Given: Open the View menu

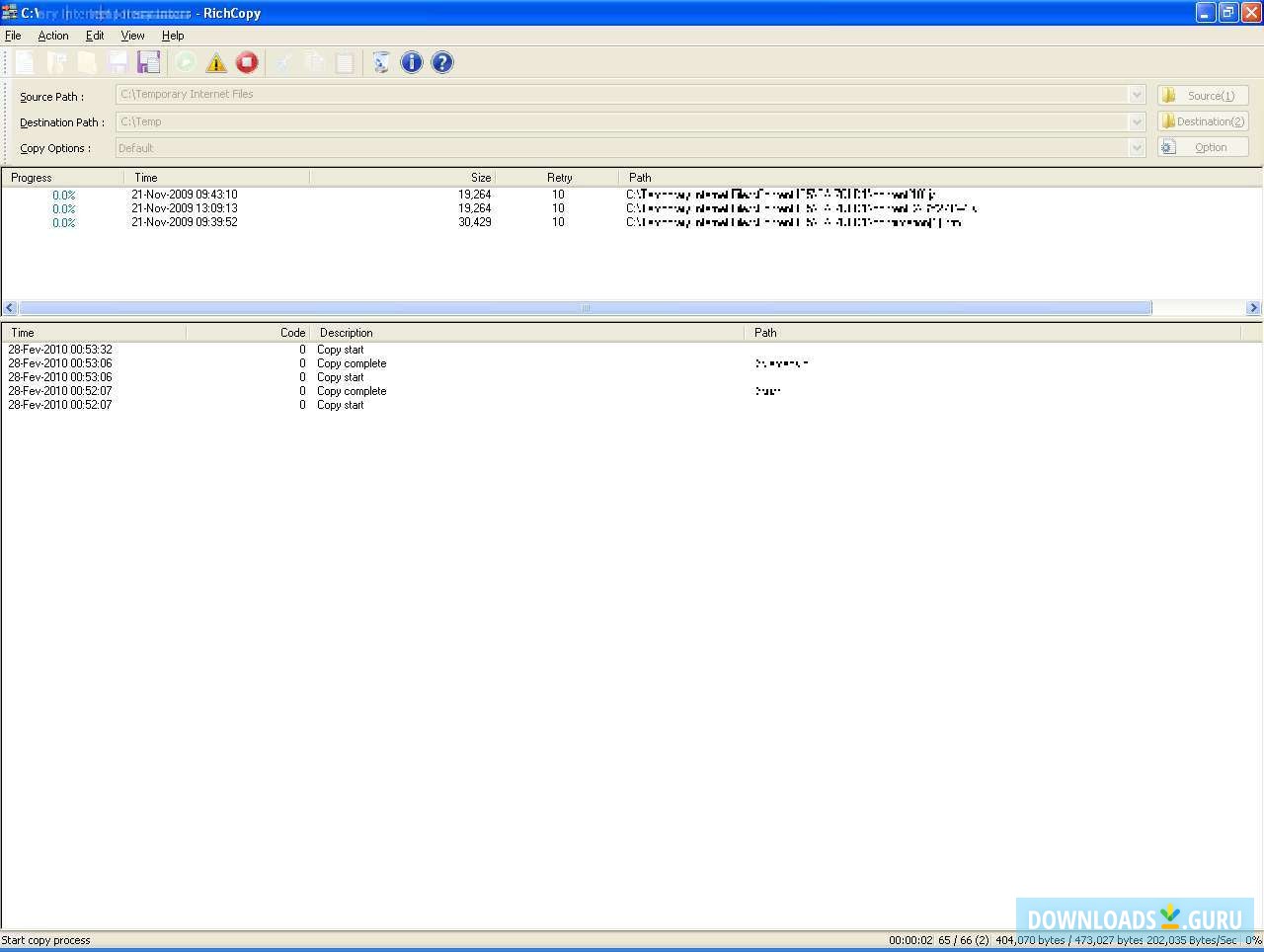Looking at the screenshot, I should 132,36.
